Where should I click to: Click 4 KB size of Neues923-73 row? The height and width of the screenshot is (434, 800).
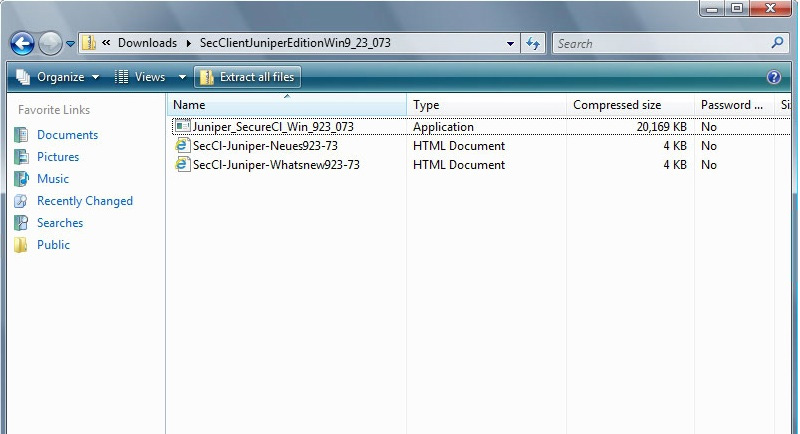click(x=675, y=146)
